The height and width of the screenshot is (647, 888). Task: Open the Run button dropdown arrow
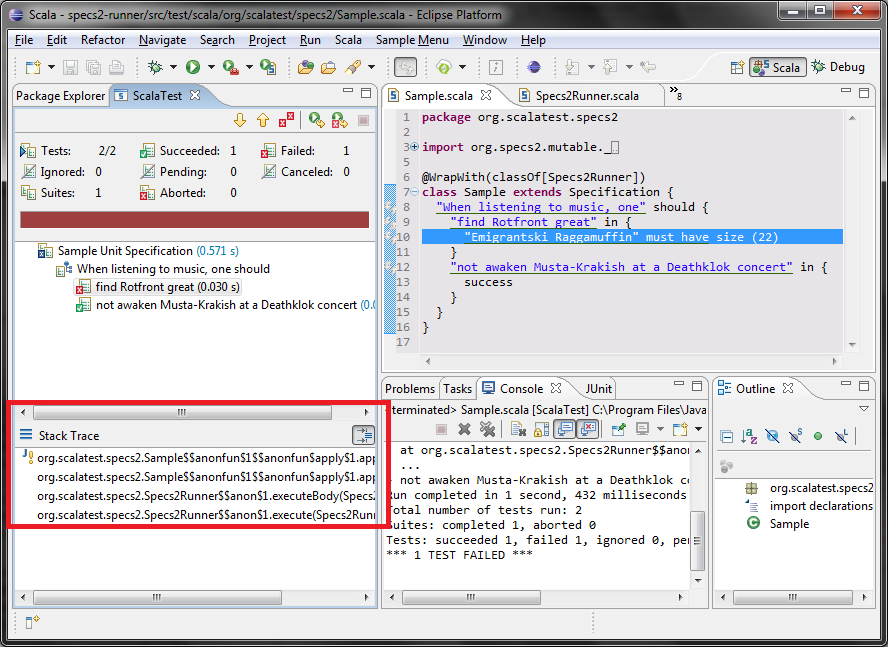tap(210, 67)
